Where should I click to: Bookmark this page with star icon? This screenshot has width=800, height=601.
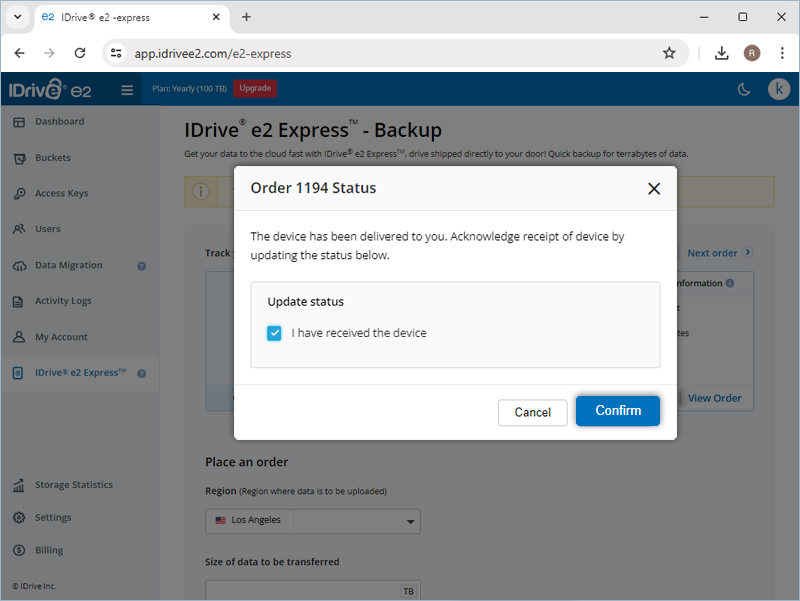(x=669, y=53)
